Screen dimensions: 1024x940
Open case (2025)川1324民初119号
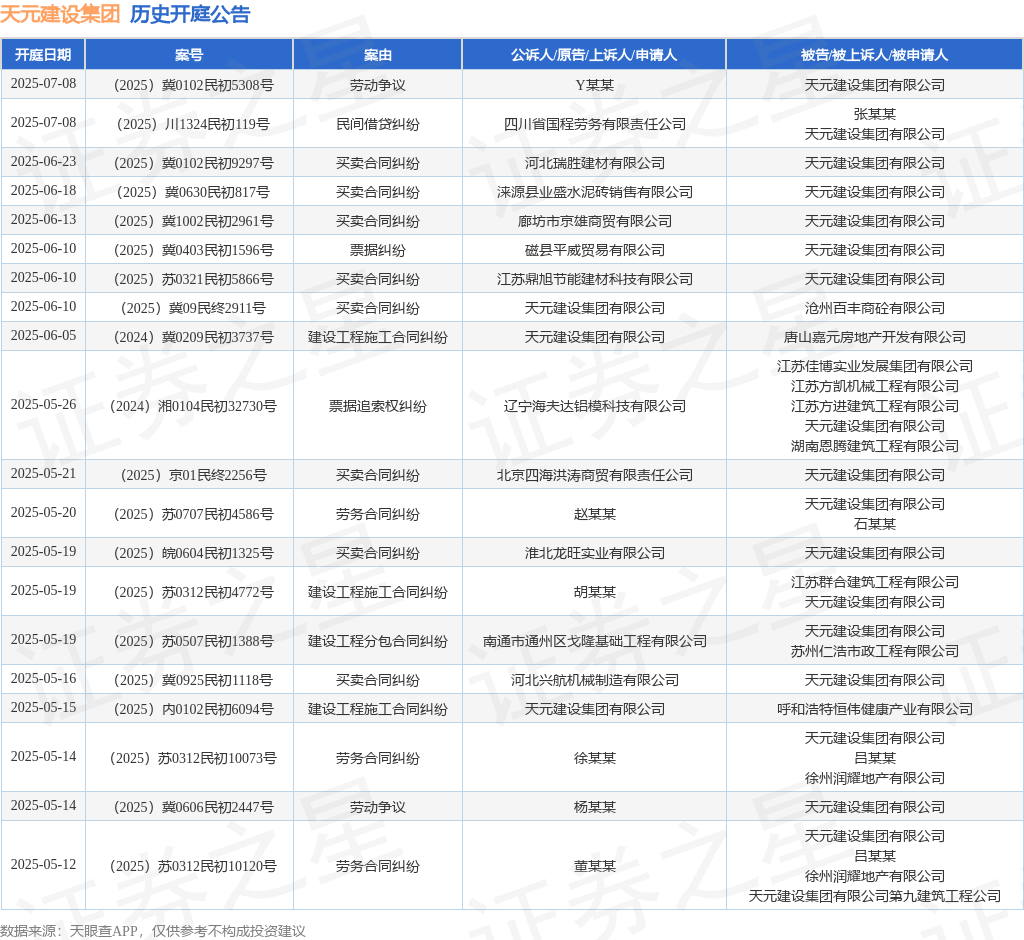(189, 124)
